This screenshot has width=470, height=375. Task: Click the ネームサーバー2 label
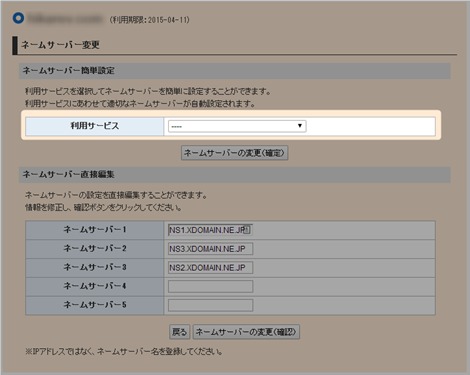point(95,248)
